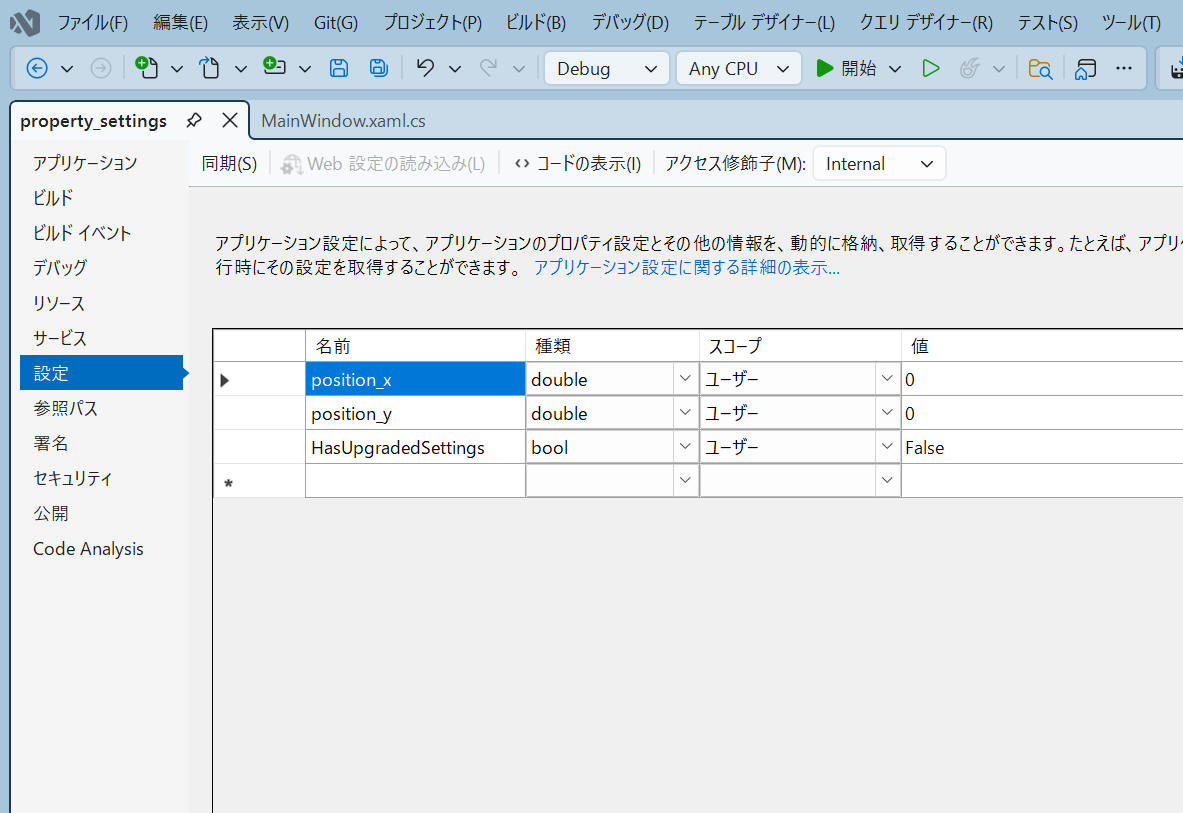The height and width of the screenshot is (813, 1183).
Task: Navigate backward with the back arrow
Action: pos(37,69)
